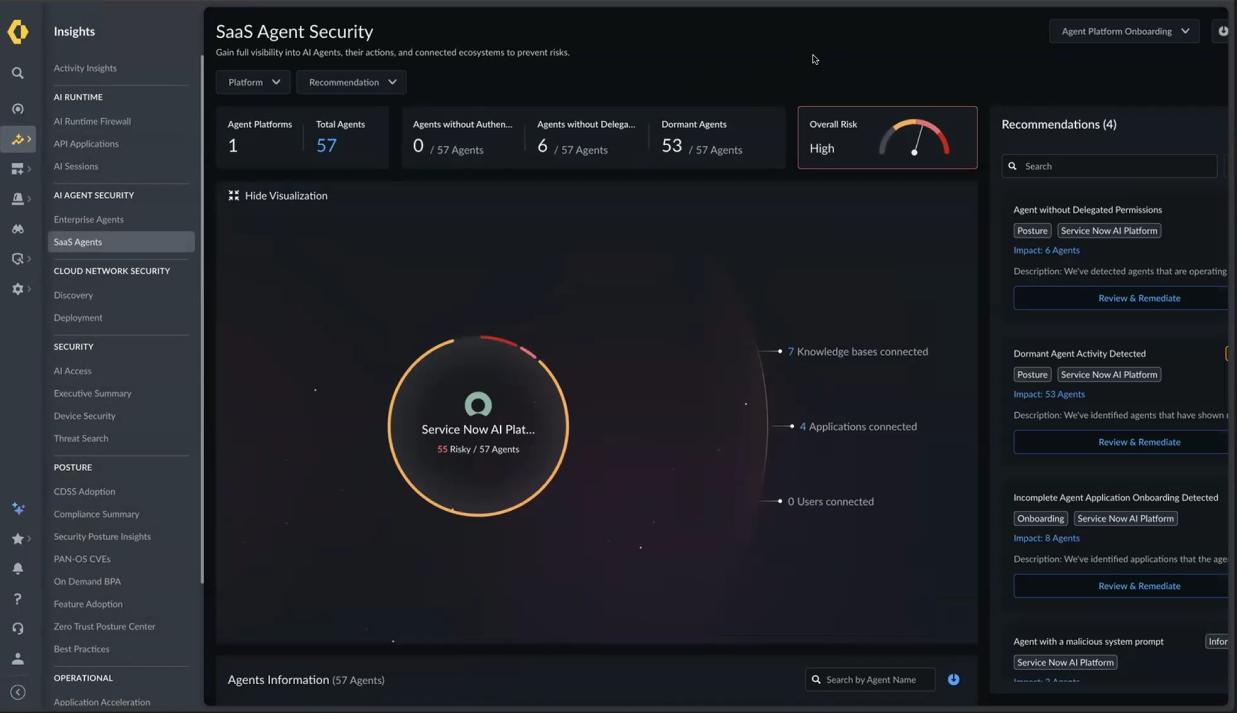Open AI Sessions page
The height and width of the screenshot is (713, 1237).
(76, 166)
